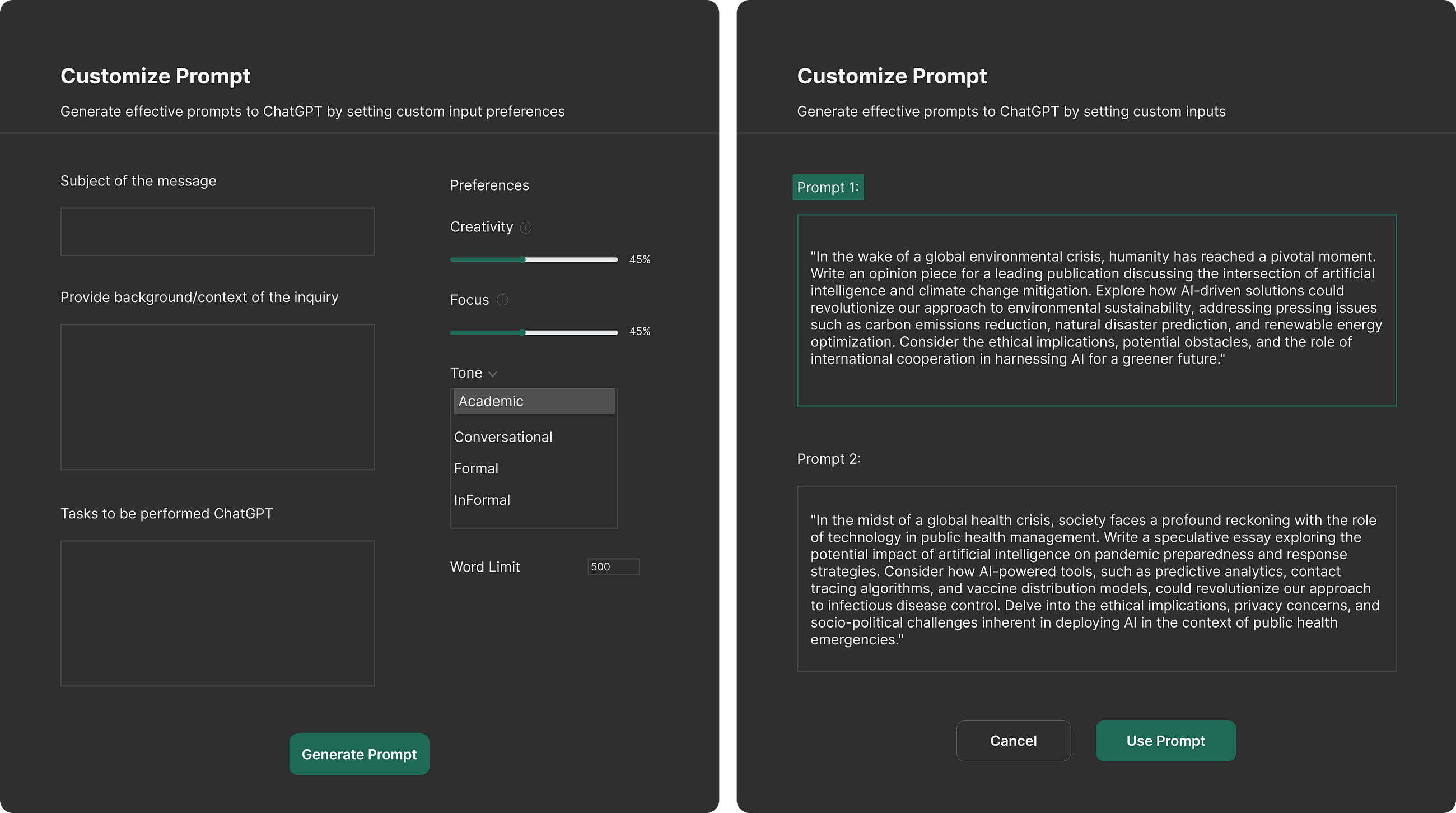
Task: Expand the Tone dropdown menu
Action: pyautogui.click(x=475, y=372)
